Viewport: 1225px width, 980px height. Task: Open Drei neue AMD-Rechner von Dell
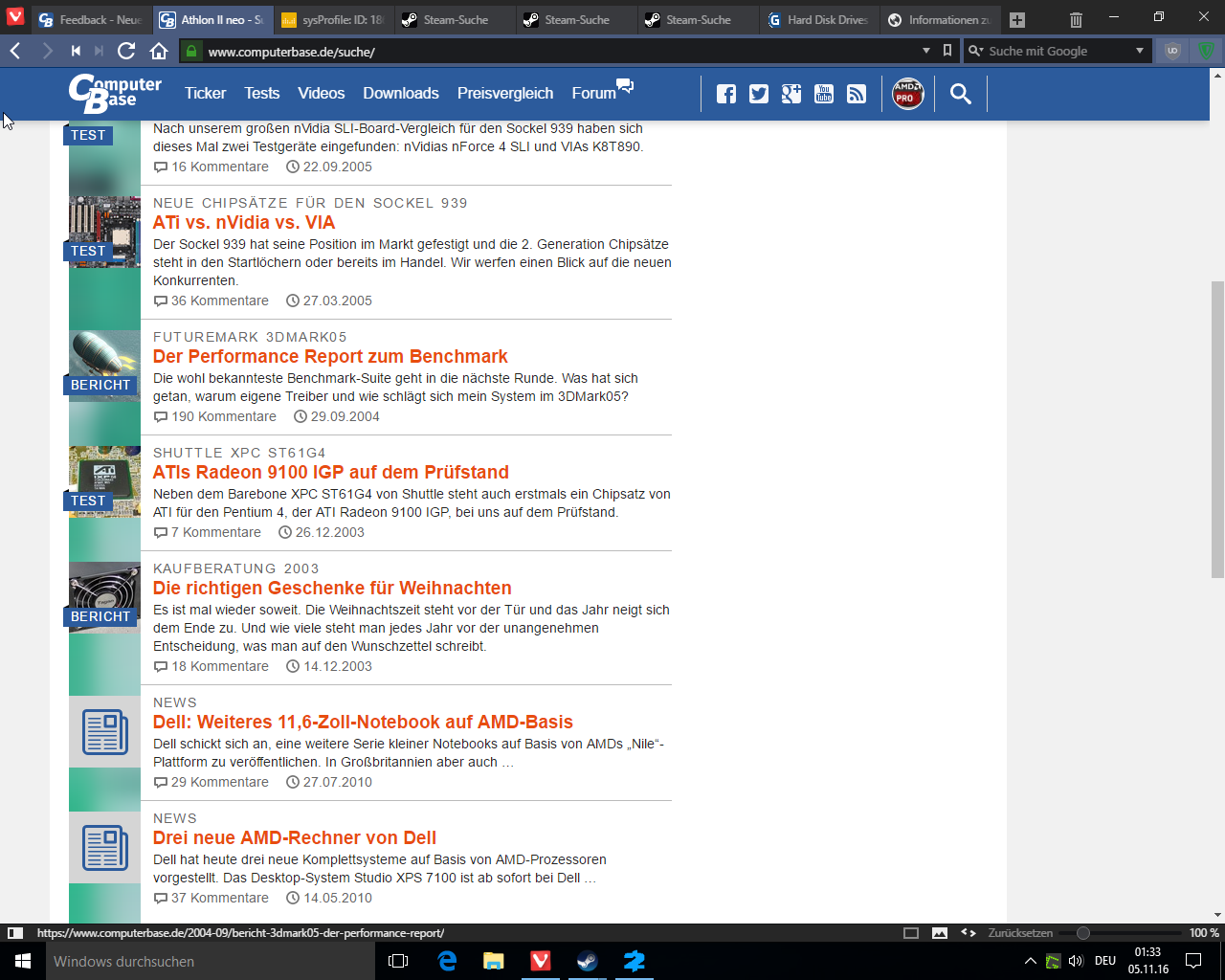295,837
